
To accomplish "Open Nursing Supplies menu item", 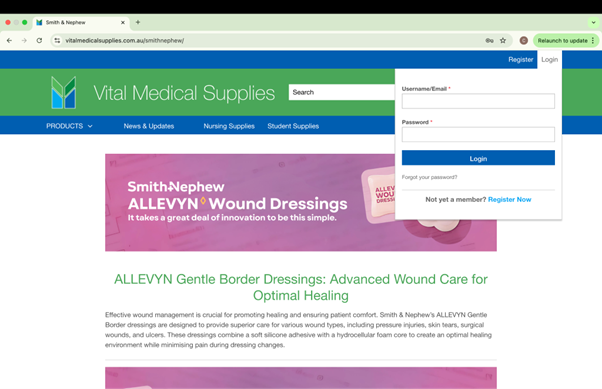I will [x=229, y=126].
